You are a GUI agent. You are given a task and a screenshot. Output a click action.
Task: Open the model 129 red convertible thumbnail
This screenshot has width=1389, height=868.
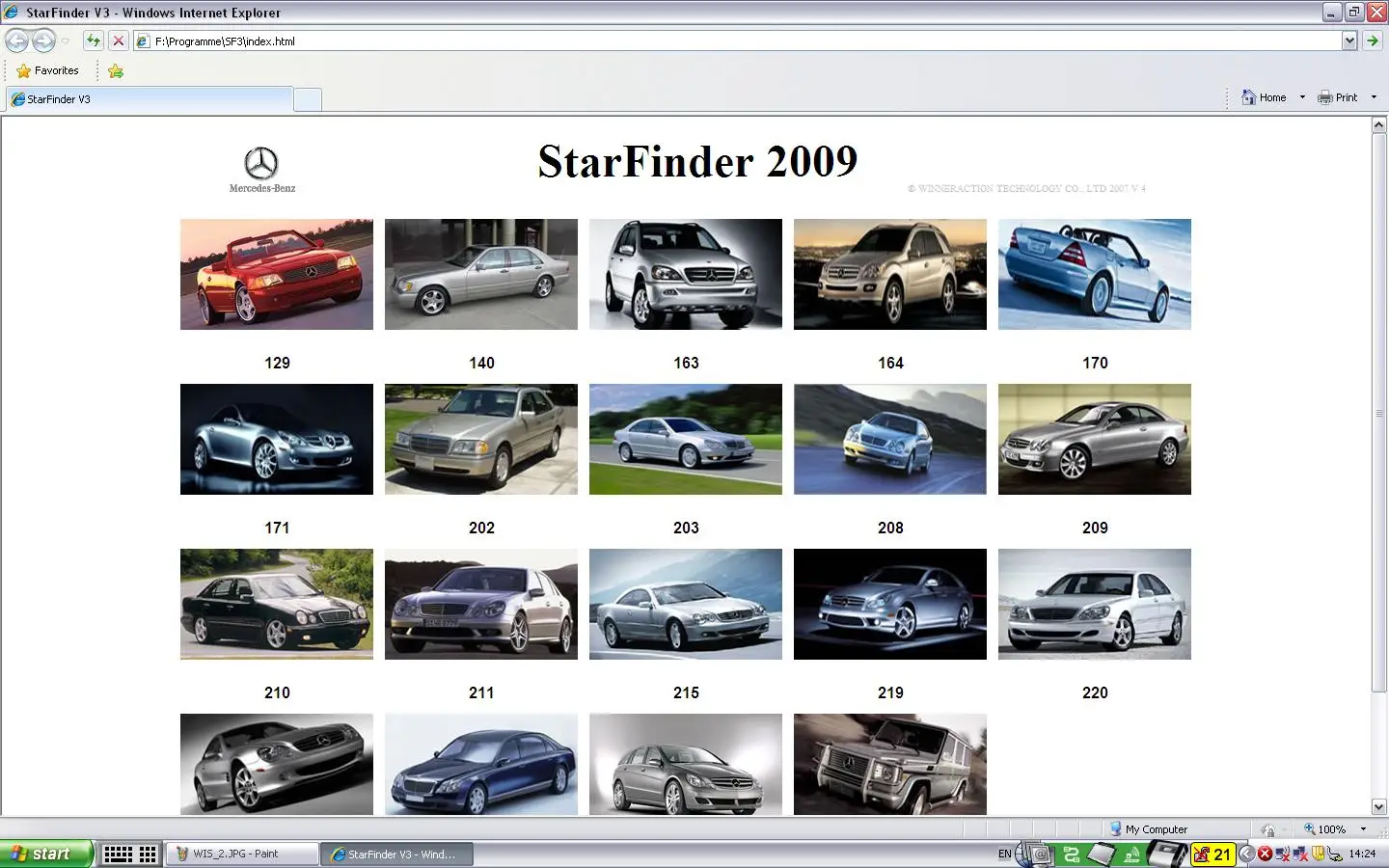(277, 275)
